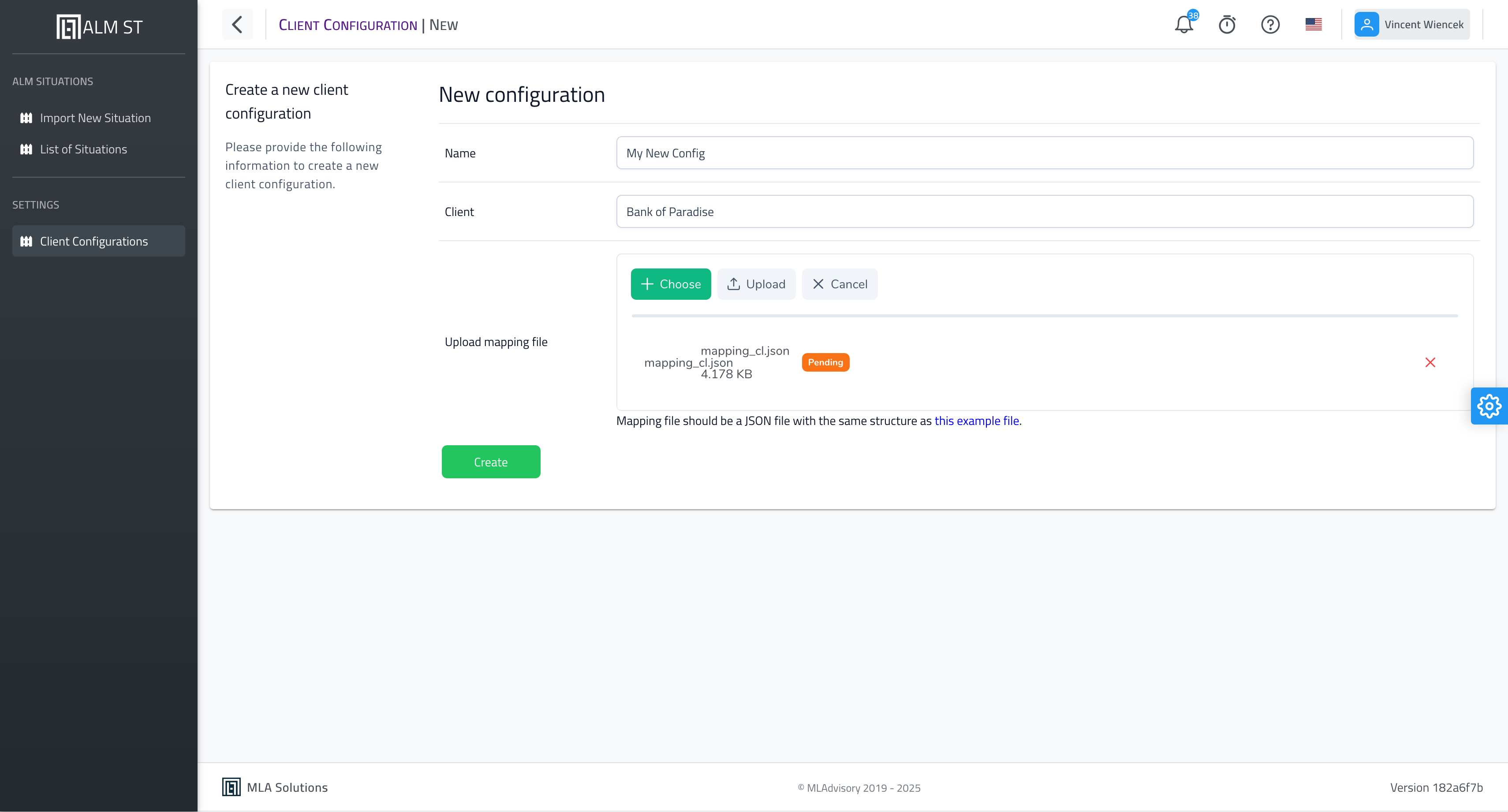1508x812 pixels.
Task: Click the Client input field
Action: pyautogui.click(x=1045, y=211)
